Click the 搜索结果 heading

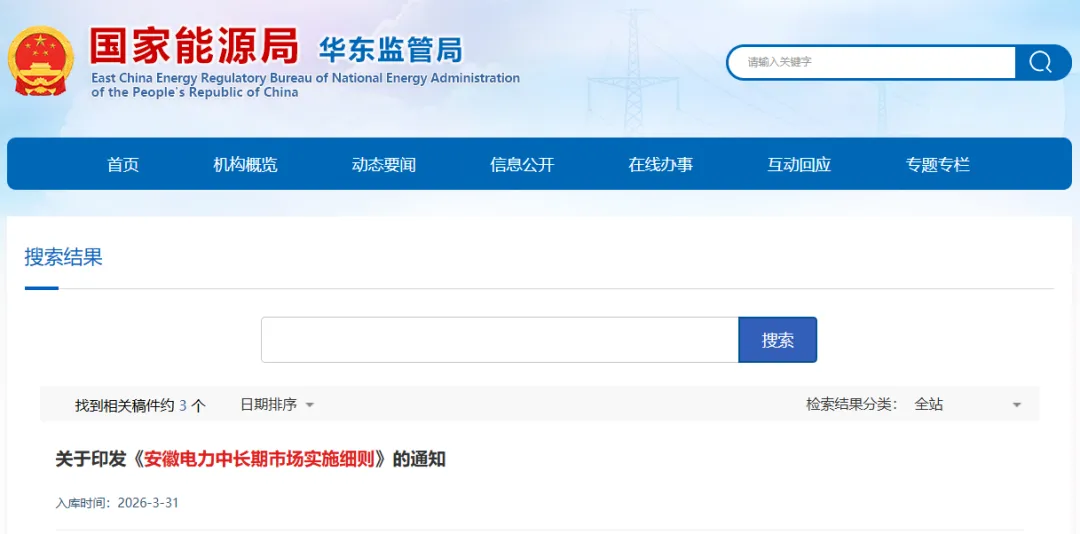[63, 258]
